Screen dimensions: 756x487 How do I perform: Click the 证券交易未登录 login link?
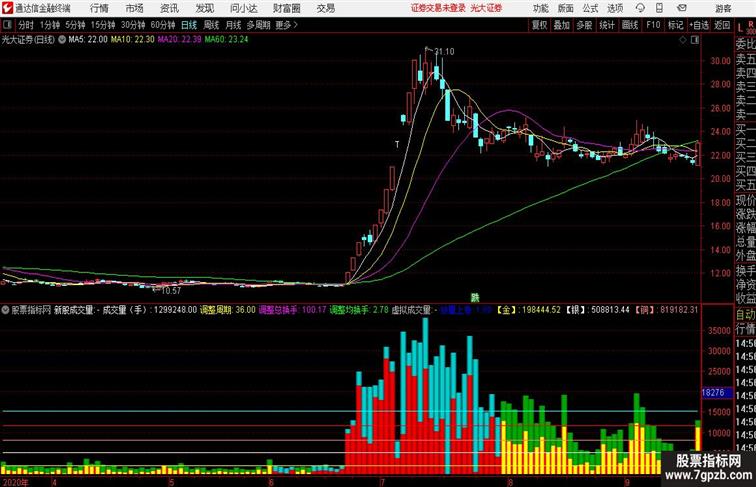[x=438, y=8]
